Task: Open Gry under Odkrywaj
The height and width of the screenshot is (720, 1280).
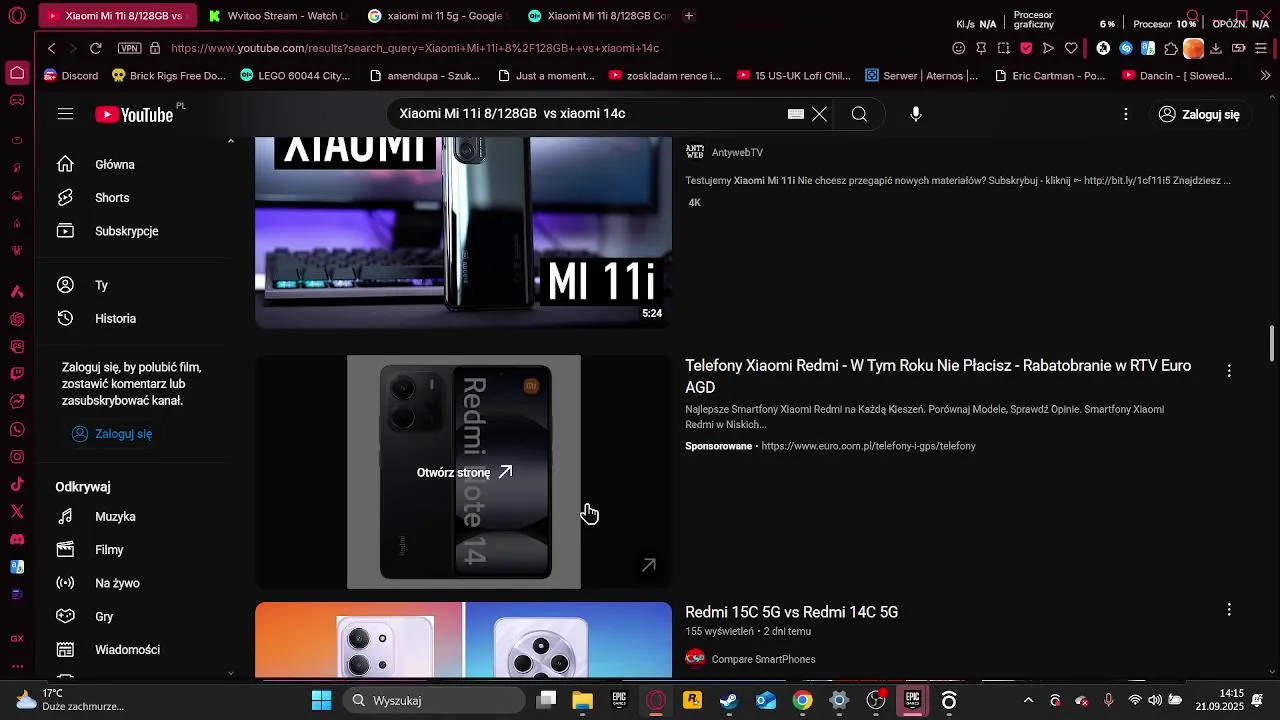Action: (134, 616)
